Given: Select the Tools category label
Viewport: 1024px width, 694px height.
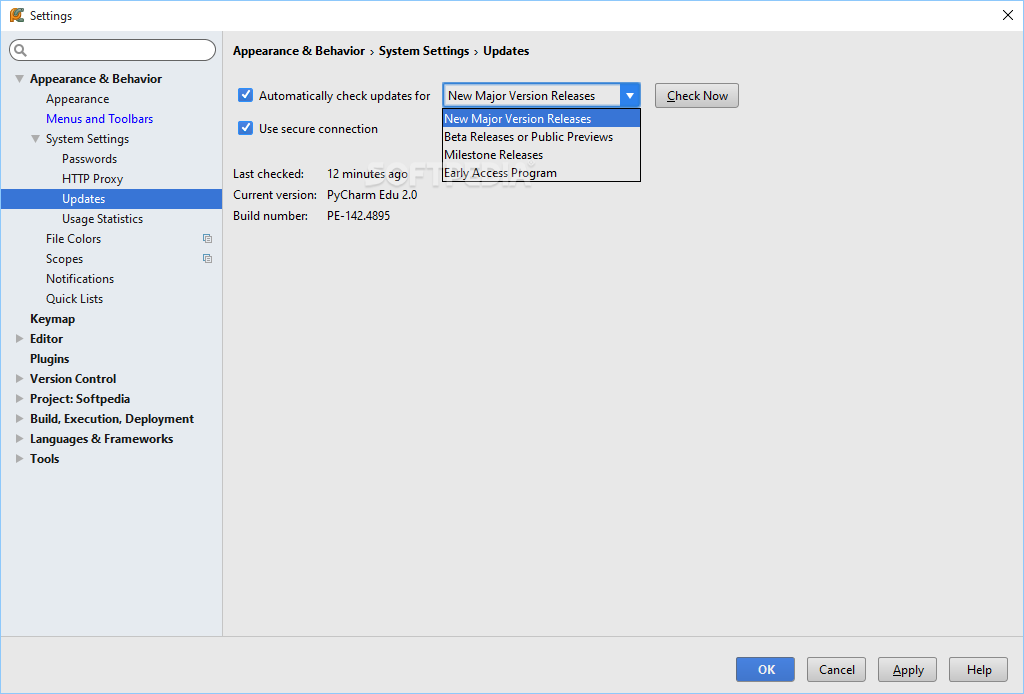Looking at the screenshot, I should [44, 458].
